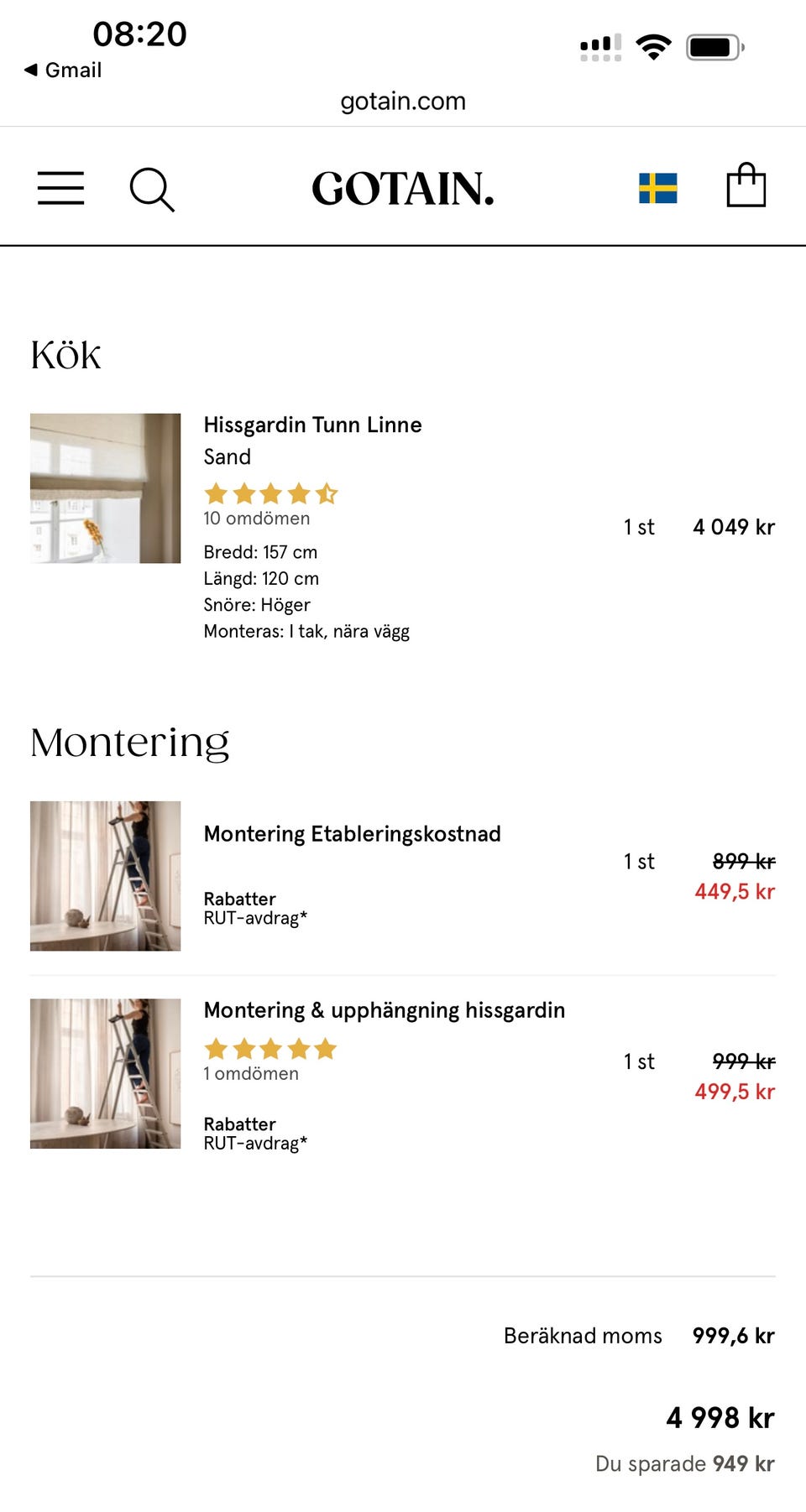Click the GOTAIN logo
806x1512 pixels.
point(403,189)
